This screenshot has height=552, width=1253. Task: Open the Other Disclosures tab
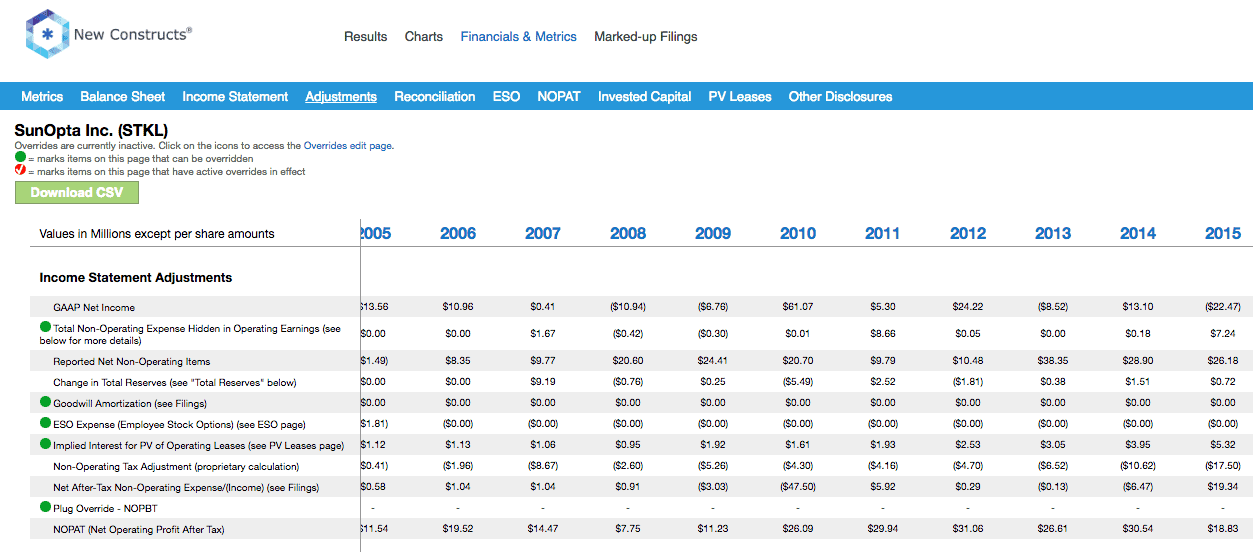[840, 97]
